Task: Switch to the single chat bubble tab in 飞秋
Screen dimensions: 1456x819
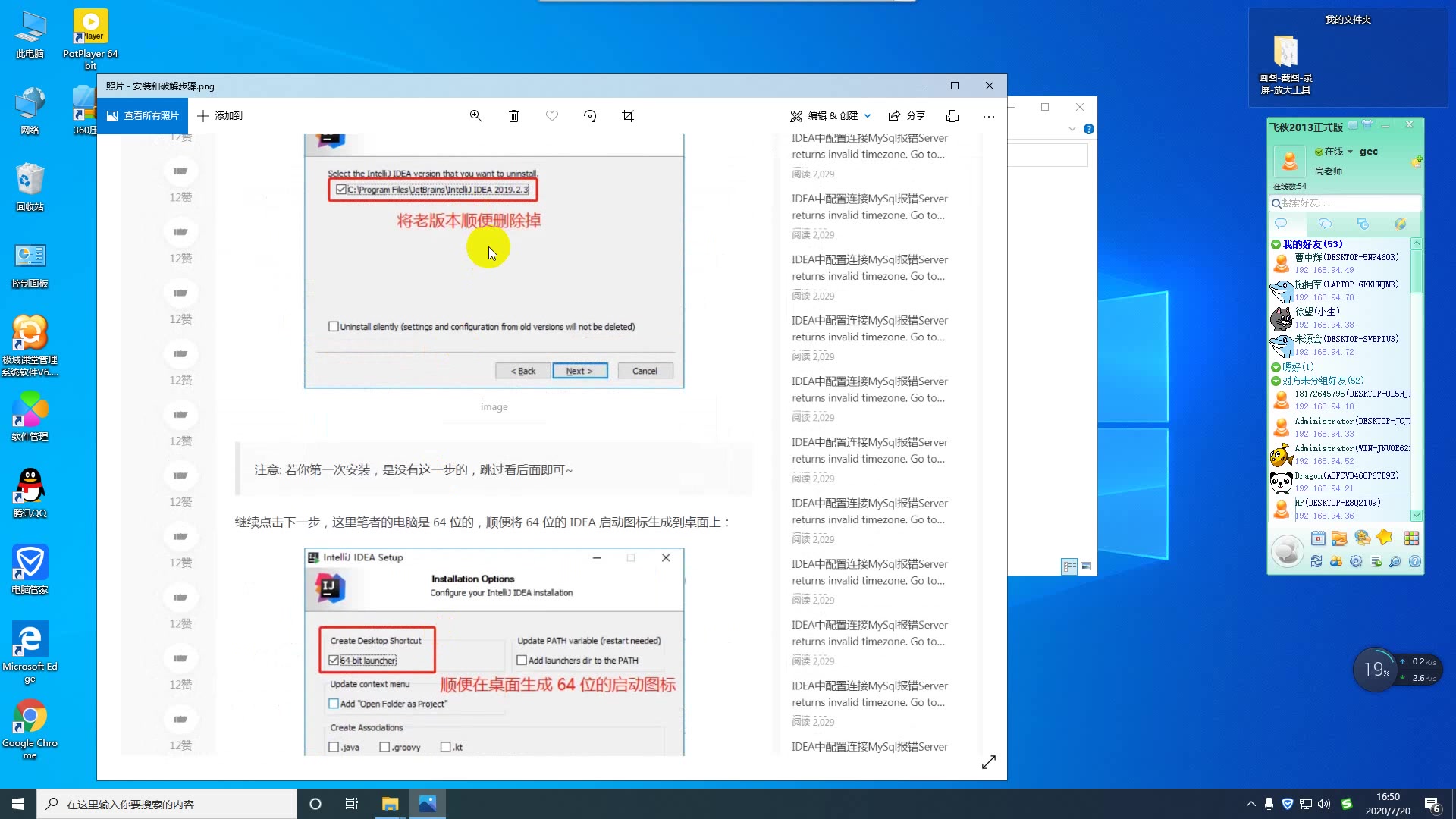Action: [x=1281, y=224]
